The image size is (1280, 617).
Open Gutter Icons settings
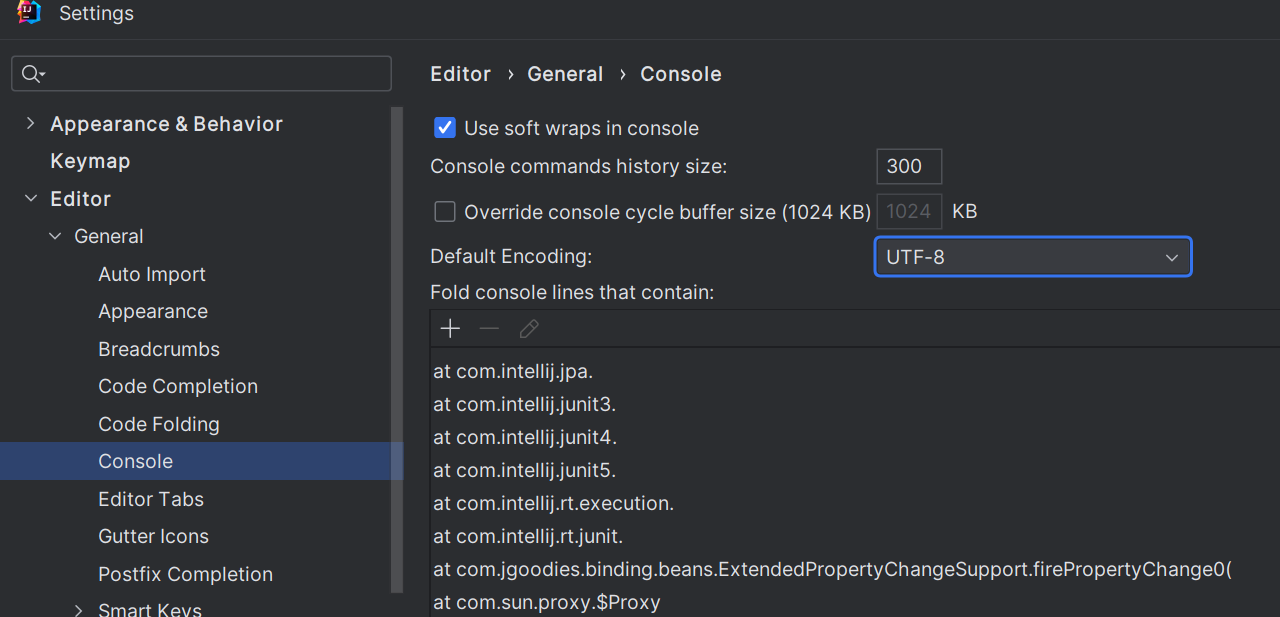154,536
